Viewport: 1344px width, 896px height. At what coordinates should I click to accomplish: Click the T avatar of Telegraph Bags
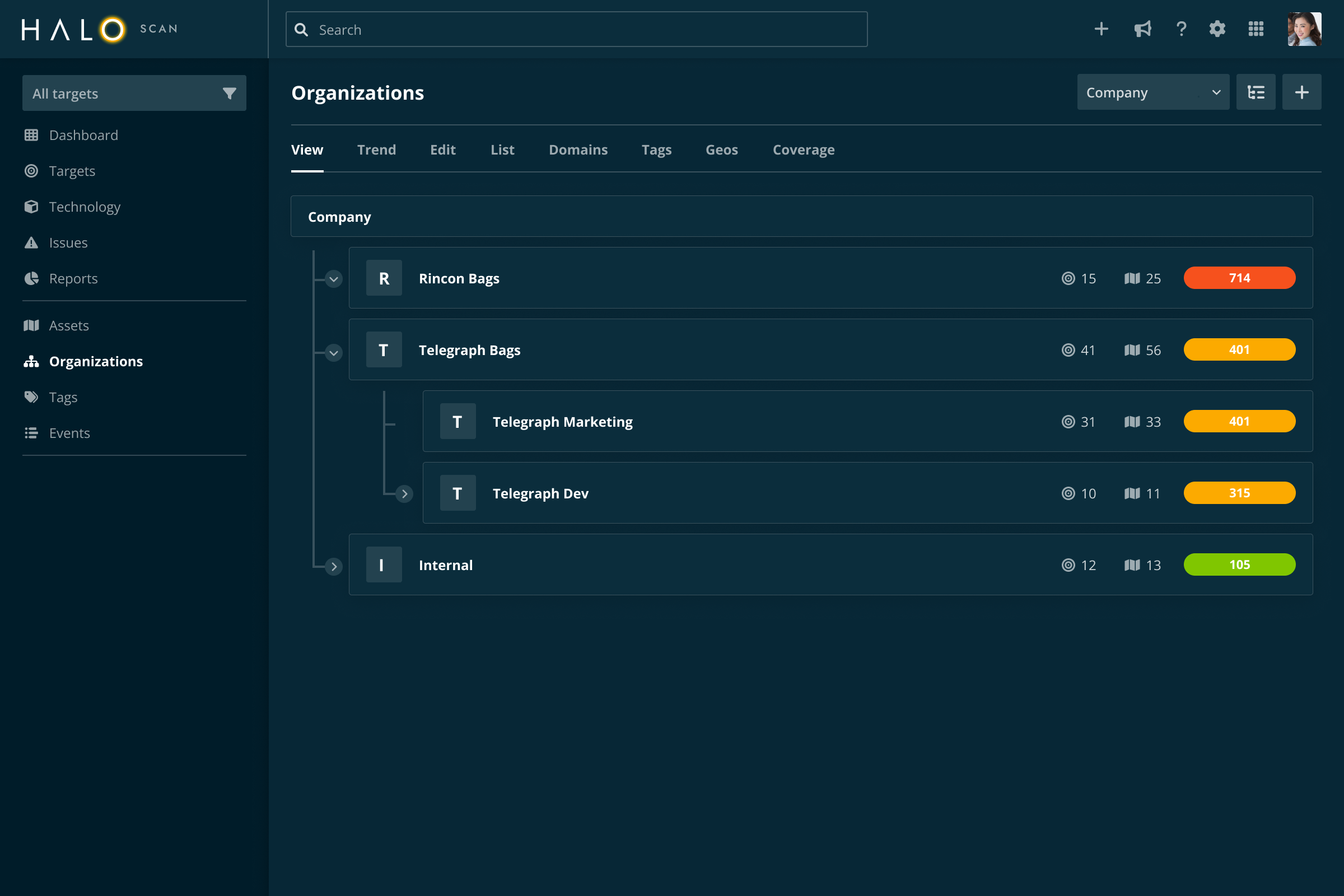pyautogui.click(x=384, y=349)
